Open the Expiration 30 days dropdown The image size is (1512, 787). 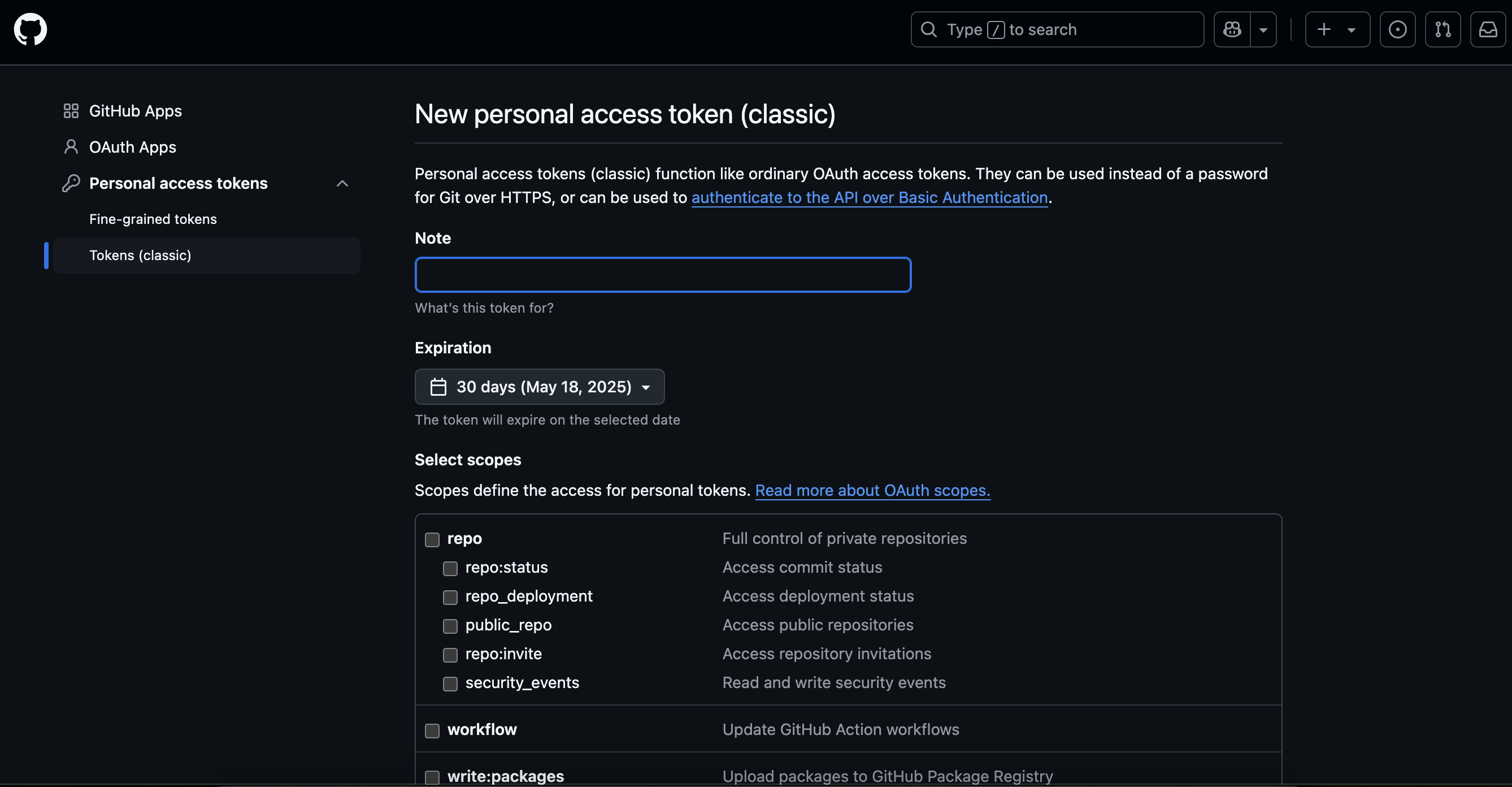540,387
